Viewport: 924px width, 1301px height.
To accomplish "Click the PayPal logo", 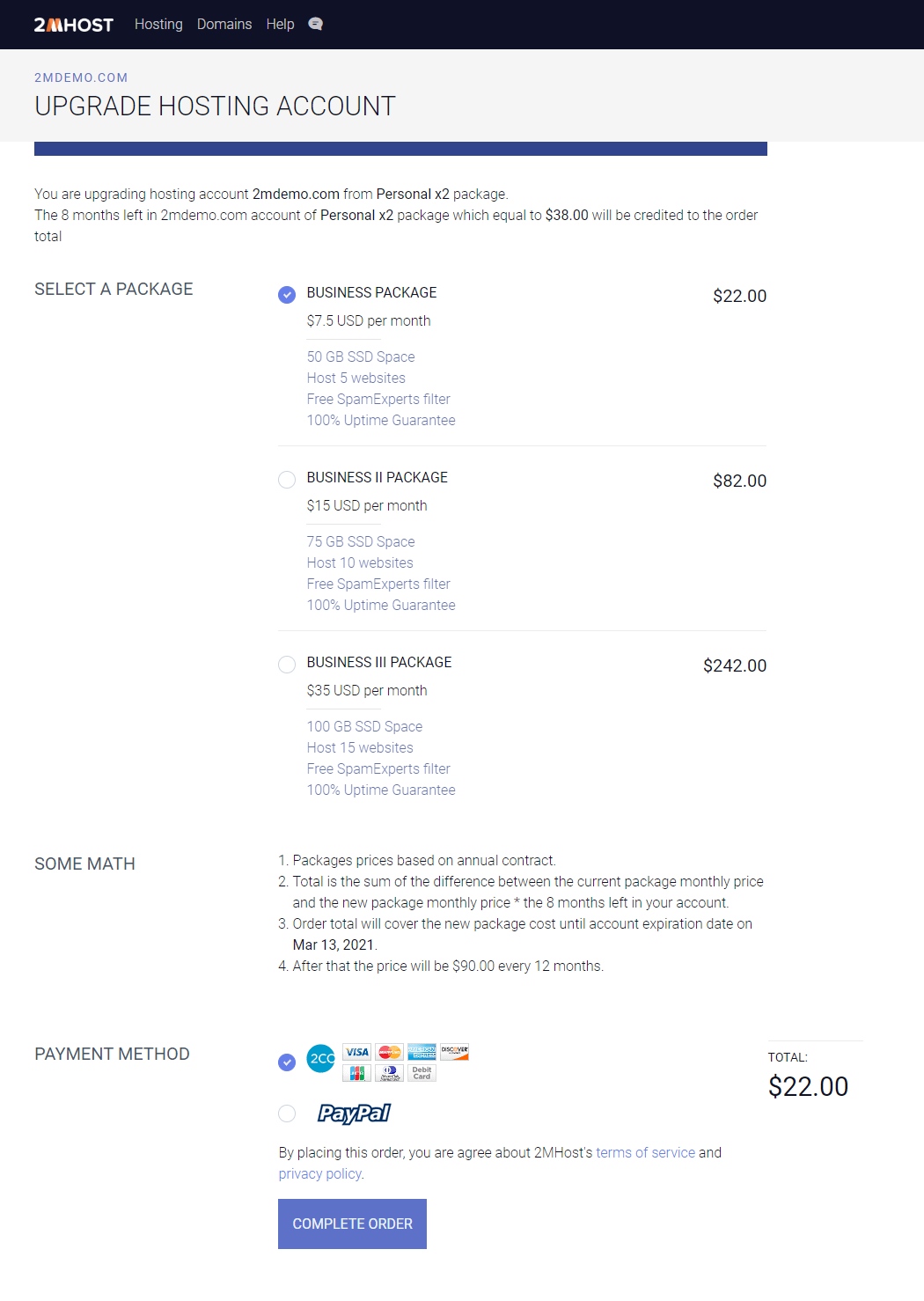I will click(354, 1114).
